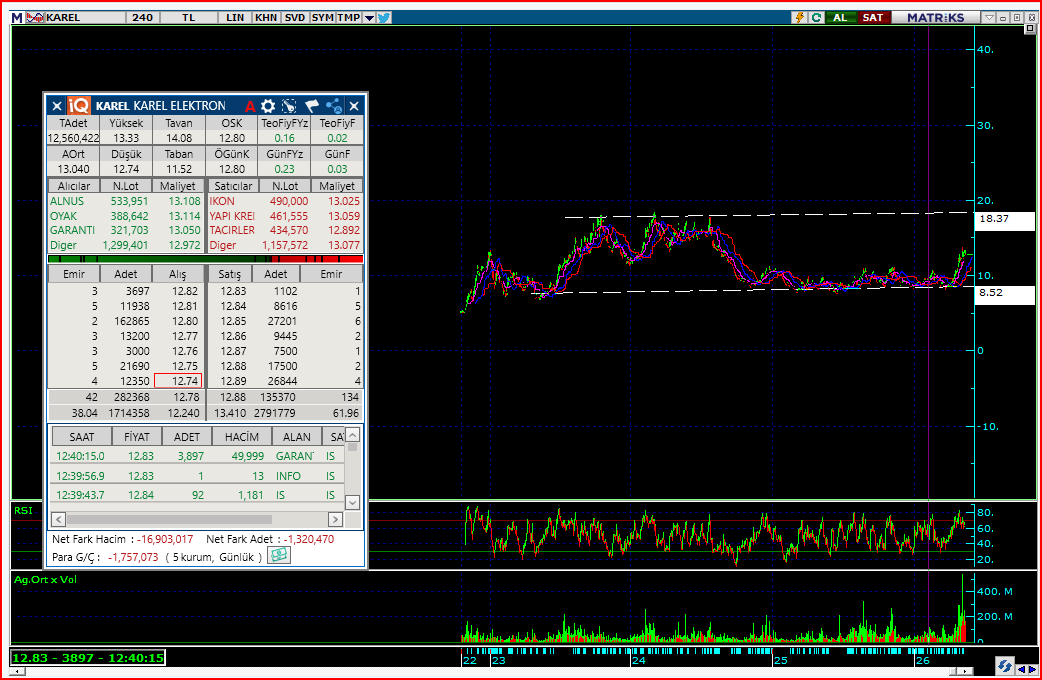1042x680 pixels.
Task: Click the ALAN column header
Action: pos(296,437)
